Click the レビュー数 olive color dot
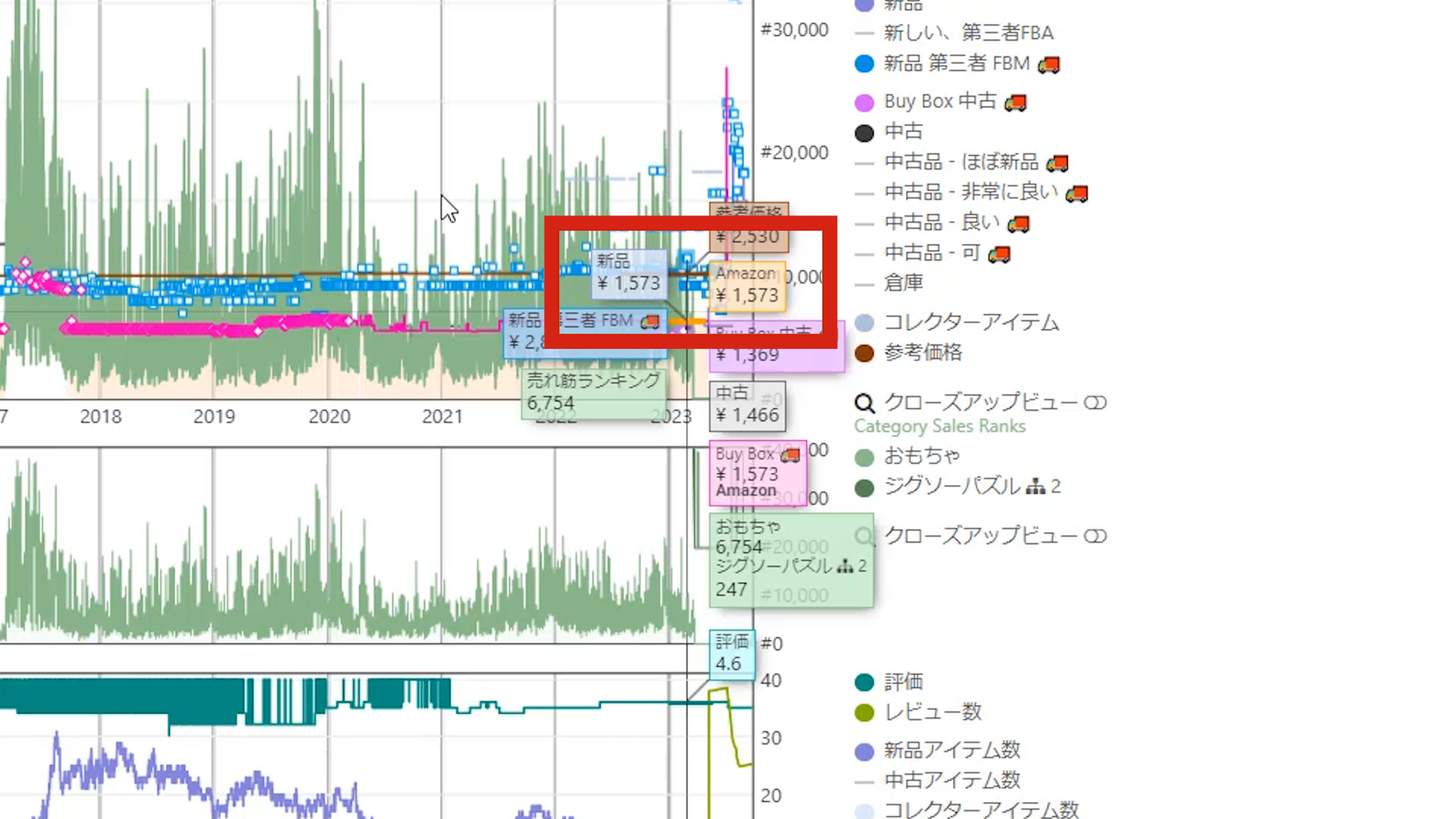Image resolution: width=1456 pixels, height=819 pixels. click(864, 713)
